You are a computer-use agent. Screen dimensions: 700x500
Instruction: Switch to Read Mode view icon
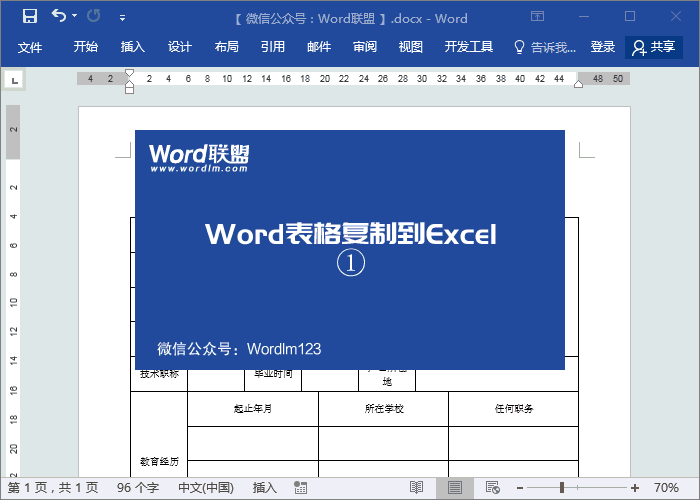[416, 488]
